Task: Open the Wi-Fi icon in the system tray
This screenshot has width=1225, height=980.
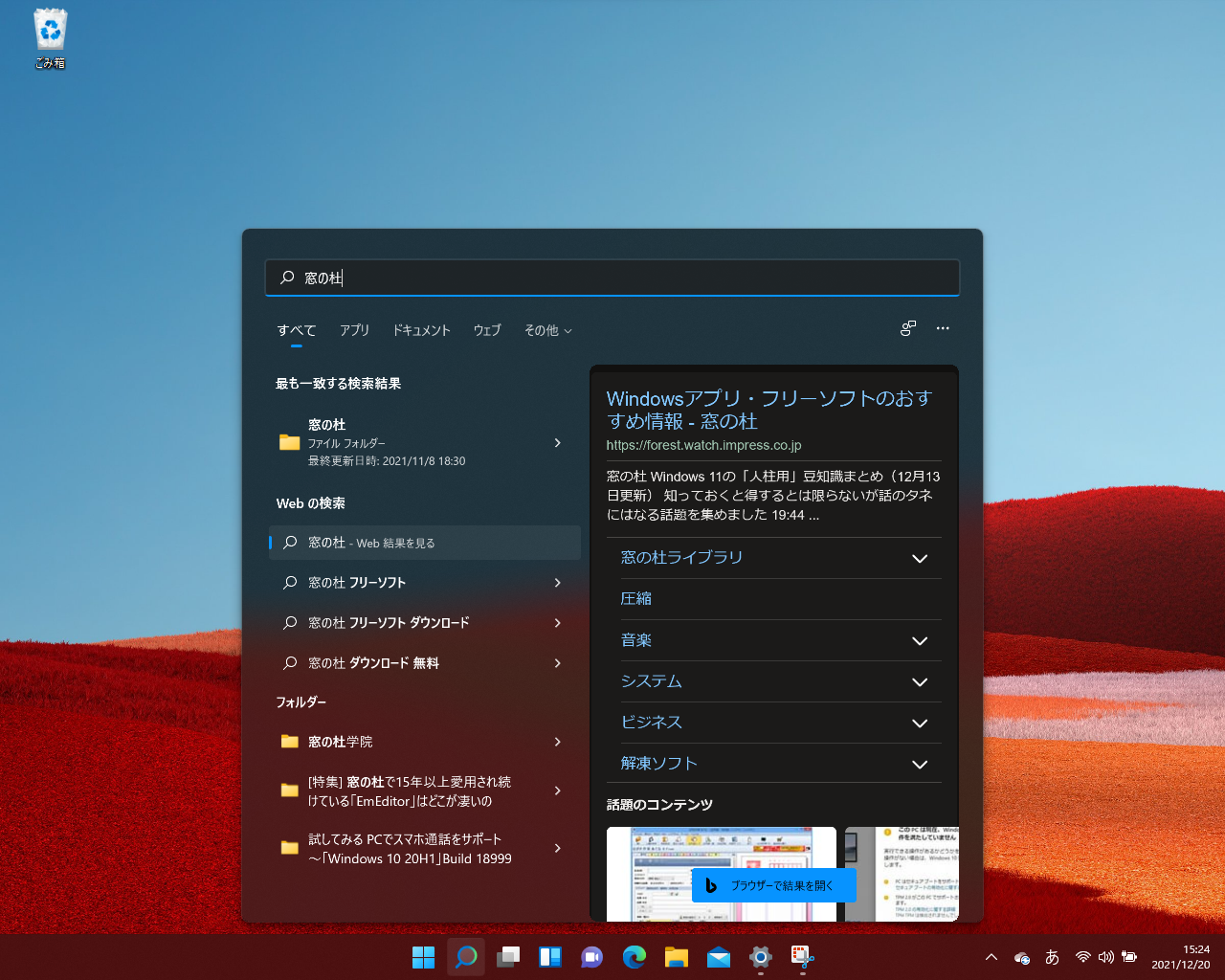Action: [1083, 956]
